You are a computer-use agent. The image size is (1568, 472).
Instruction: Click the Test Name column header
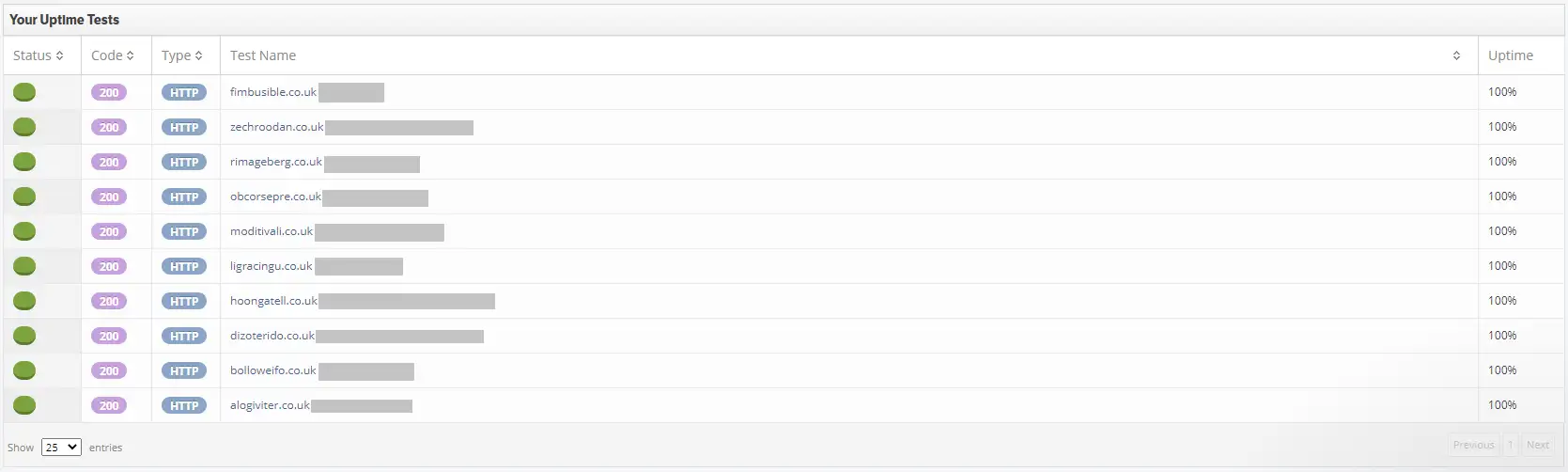click(263, 55)
